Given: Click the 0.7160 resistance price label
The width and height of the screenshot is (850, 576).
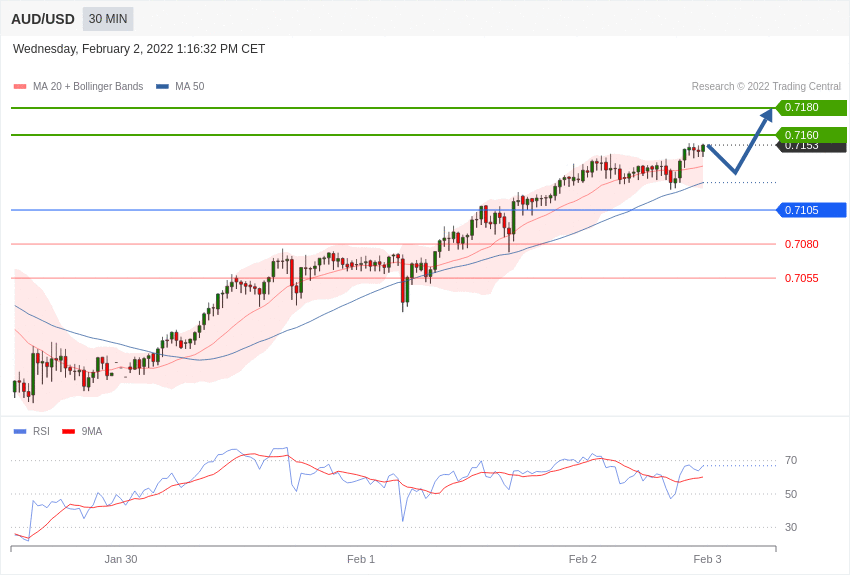Looking at the screenshot, I should pos(811,134).
